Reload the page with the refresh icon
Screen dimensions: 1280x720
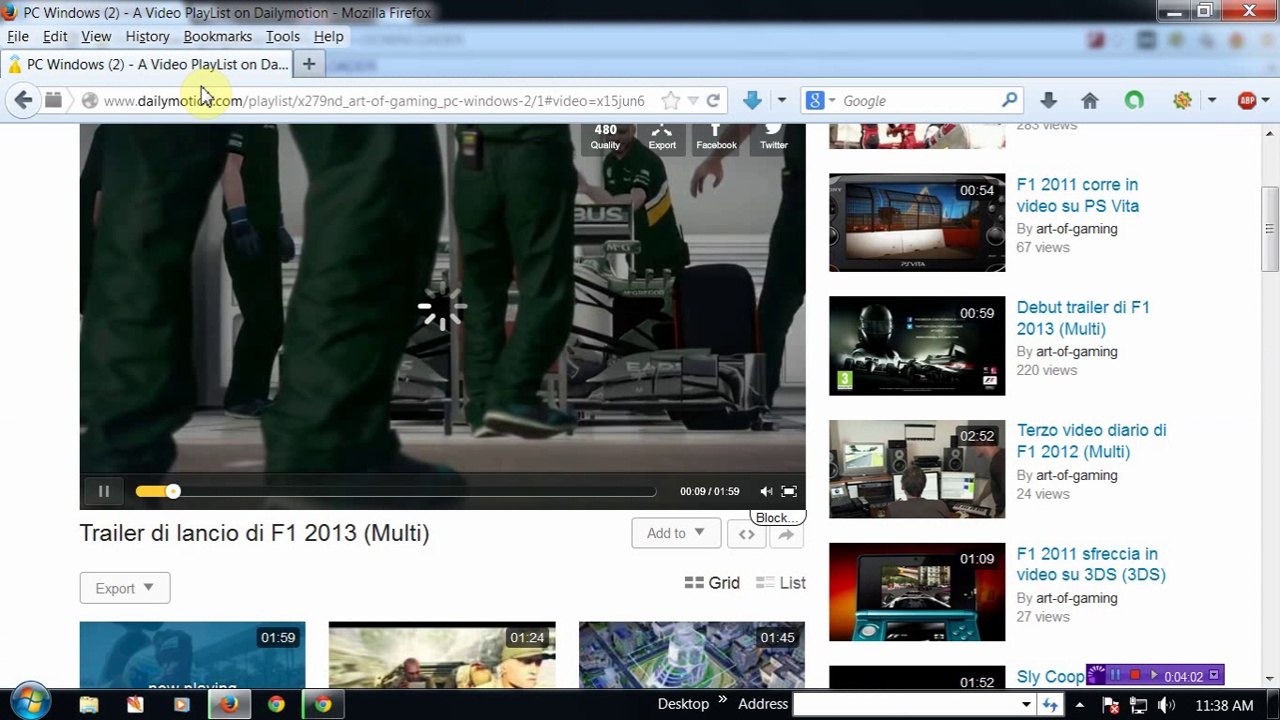pos(713,101)
